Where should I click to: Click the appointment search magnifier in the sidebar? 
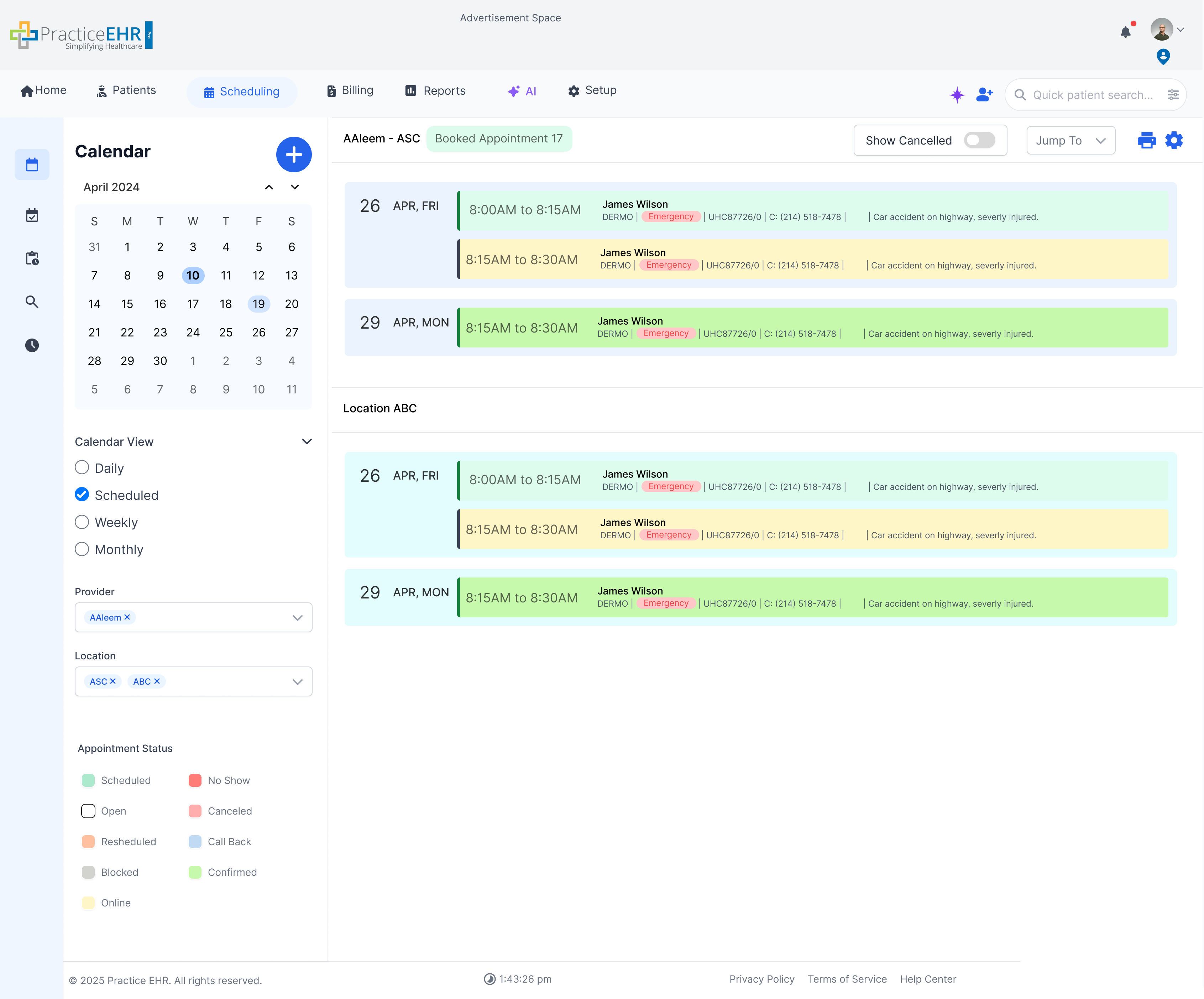(x=32, y=302)
